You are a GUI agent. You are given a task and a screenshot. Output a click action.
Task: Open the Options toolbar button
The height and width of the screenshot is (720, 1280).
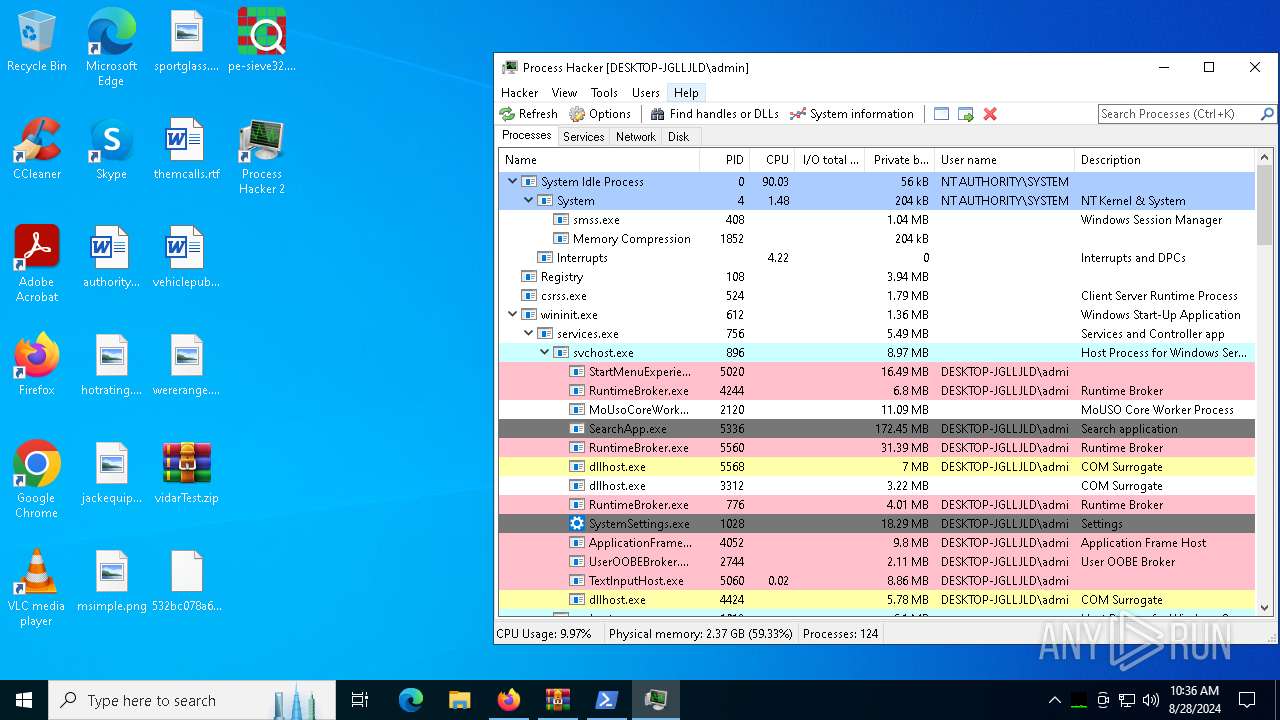coord(600,114)
